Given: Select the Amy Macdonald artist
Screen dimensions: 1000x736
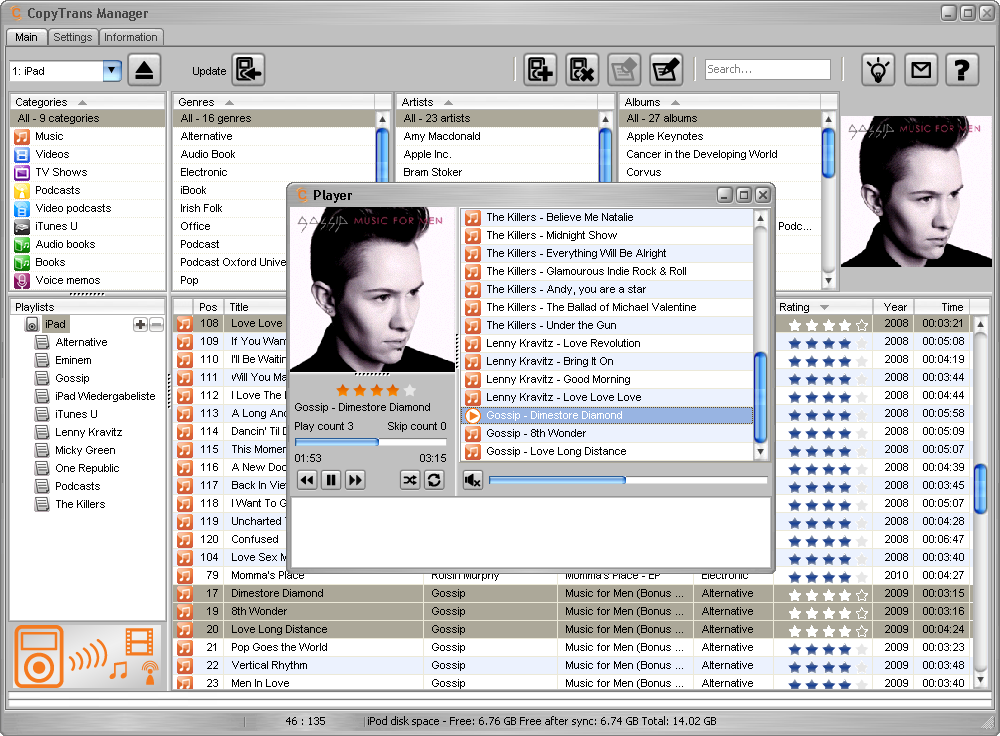Looking at the screenshot, I should (497, 136).
